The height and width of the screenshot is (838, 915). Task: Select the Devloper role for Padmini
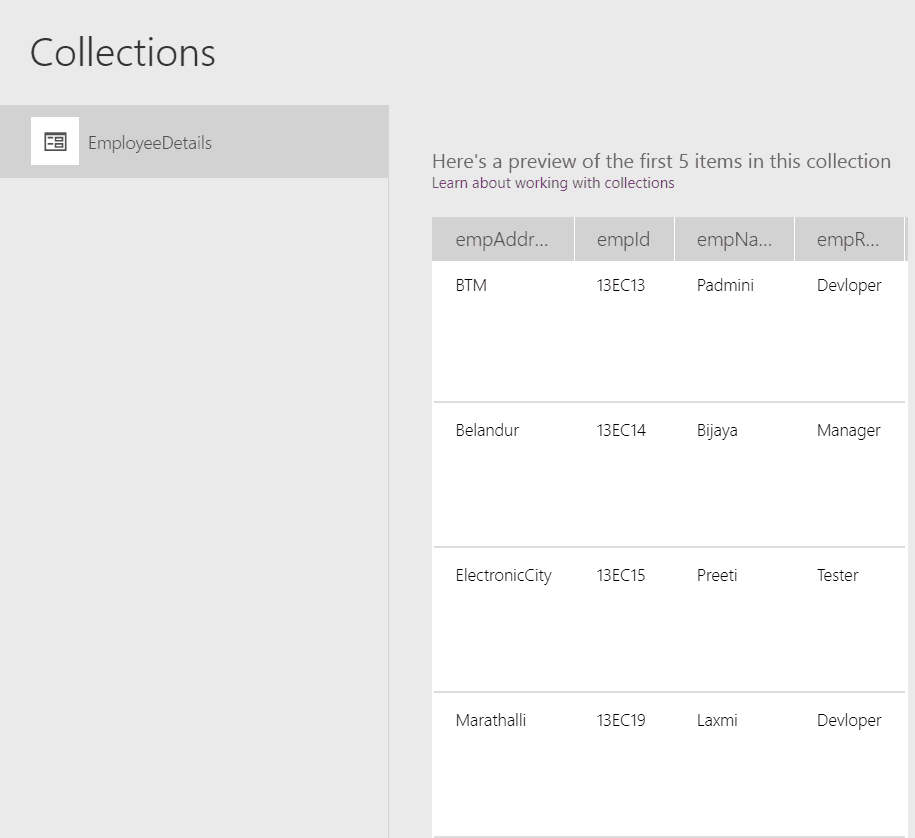(x=849, y=285)
